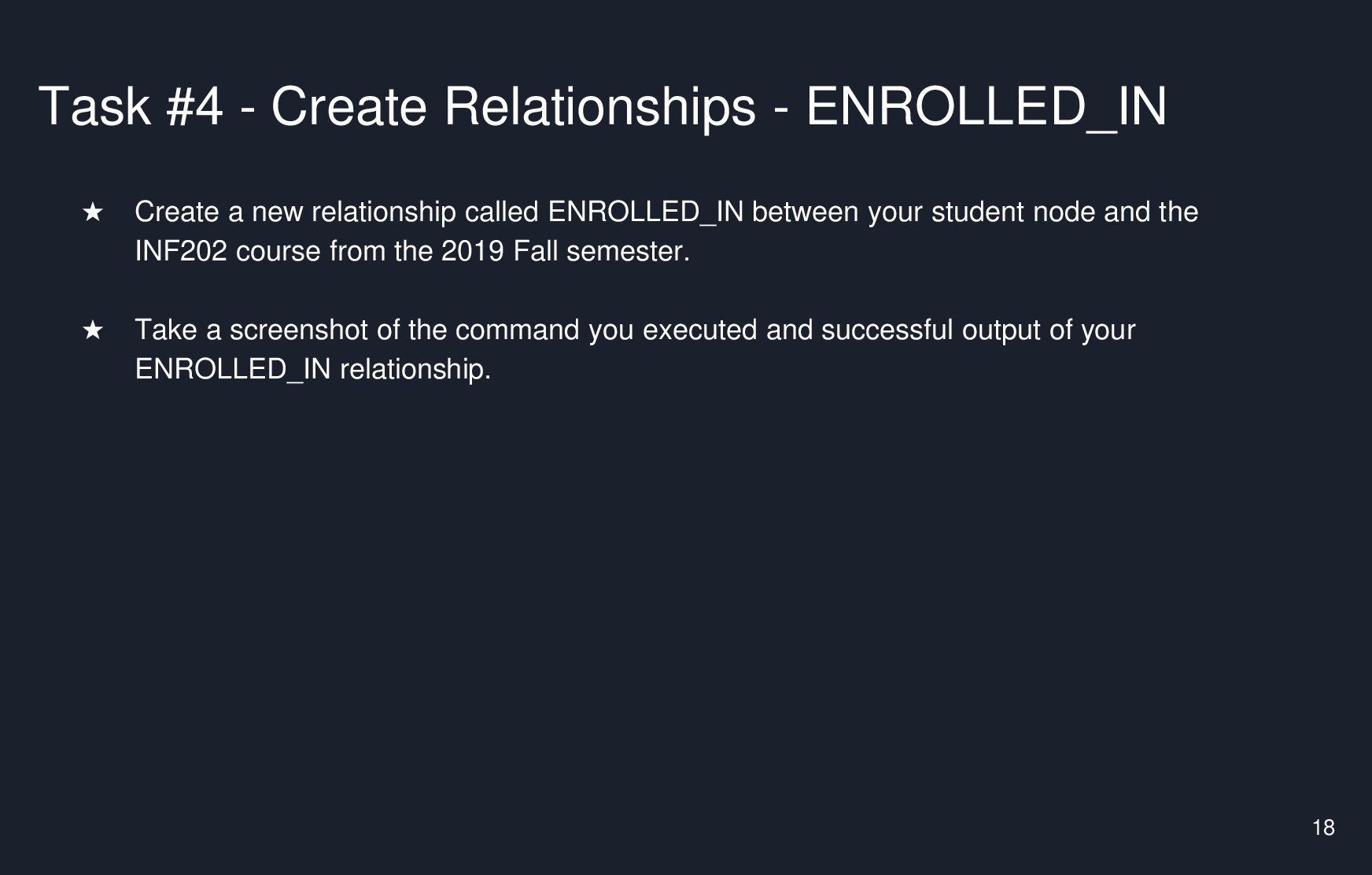1372x875 pixels.
Task: Click "Create Relationships" in the slide title
Action: coord(513,107)
